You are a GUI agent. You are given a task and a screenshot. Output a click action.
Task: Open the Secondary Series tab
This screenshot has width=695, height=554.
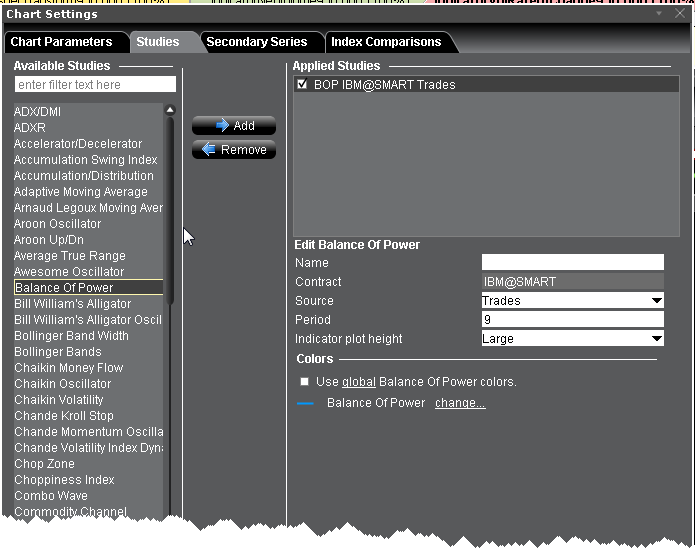[257, 42]
